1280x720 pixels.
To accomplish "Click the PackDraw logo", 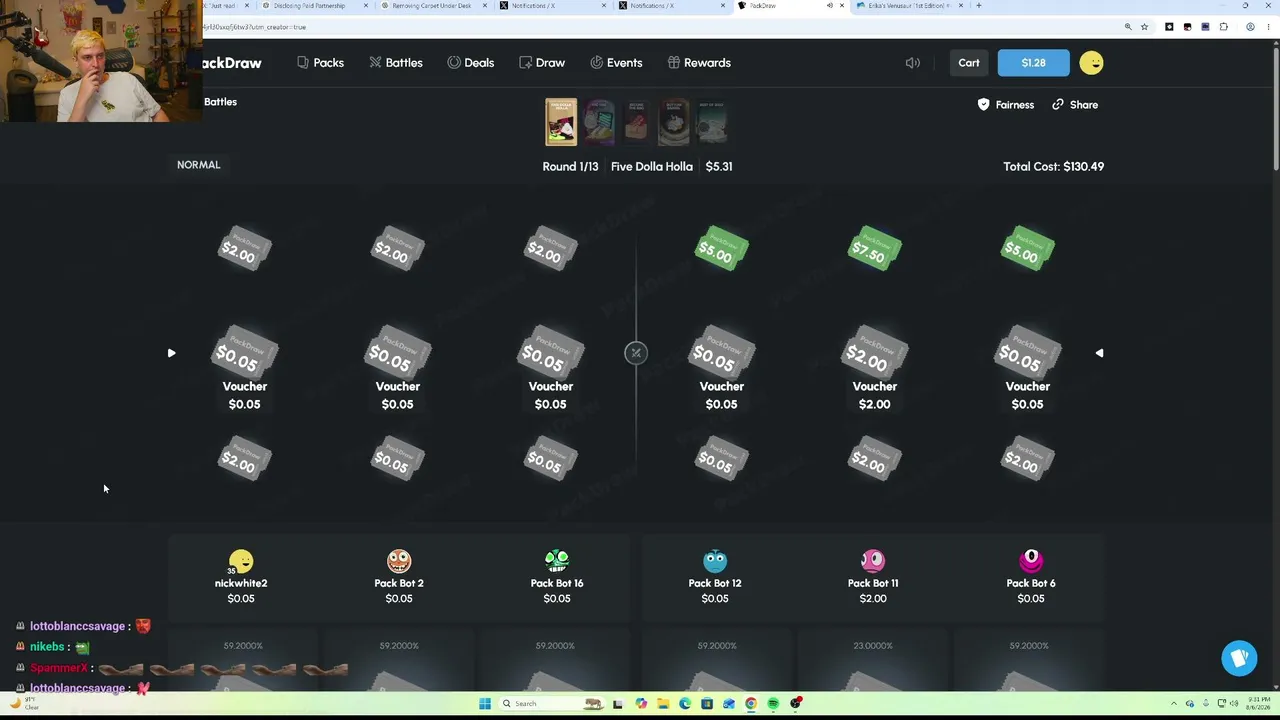I will point(232,63).
